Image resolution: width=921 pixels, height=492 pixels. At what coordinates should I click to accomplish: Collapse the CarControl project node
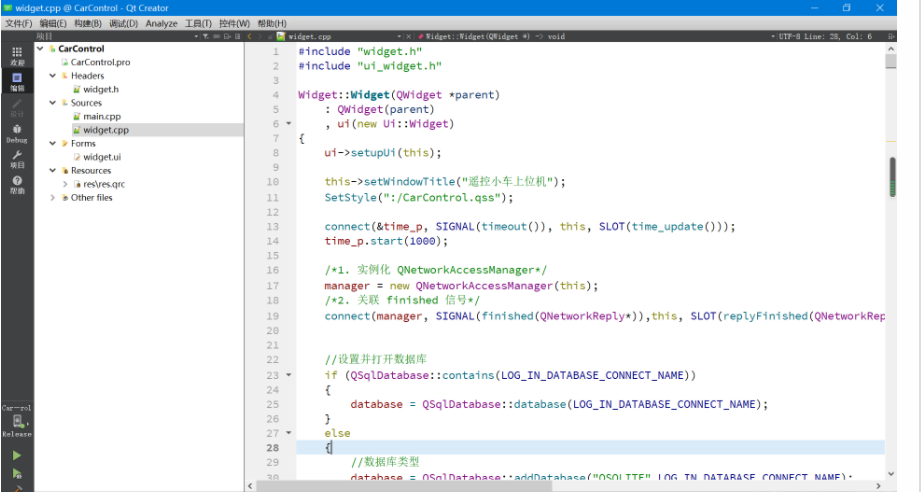(x=40, y=49)
